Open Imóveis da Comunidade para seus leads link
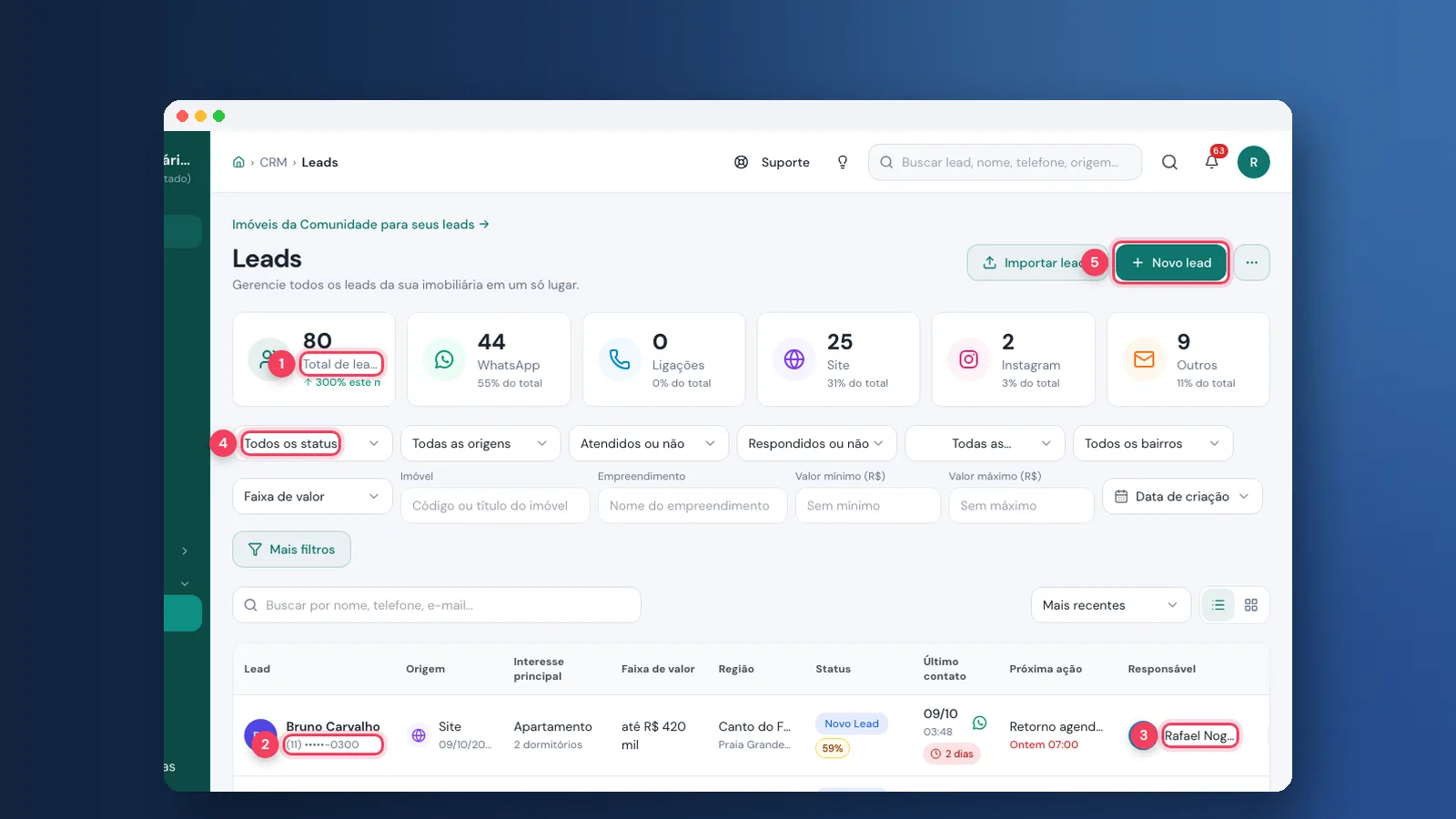Screen dimensions: 1456x819 (x=360, y=224)
